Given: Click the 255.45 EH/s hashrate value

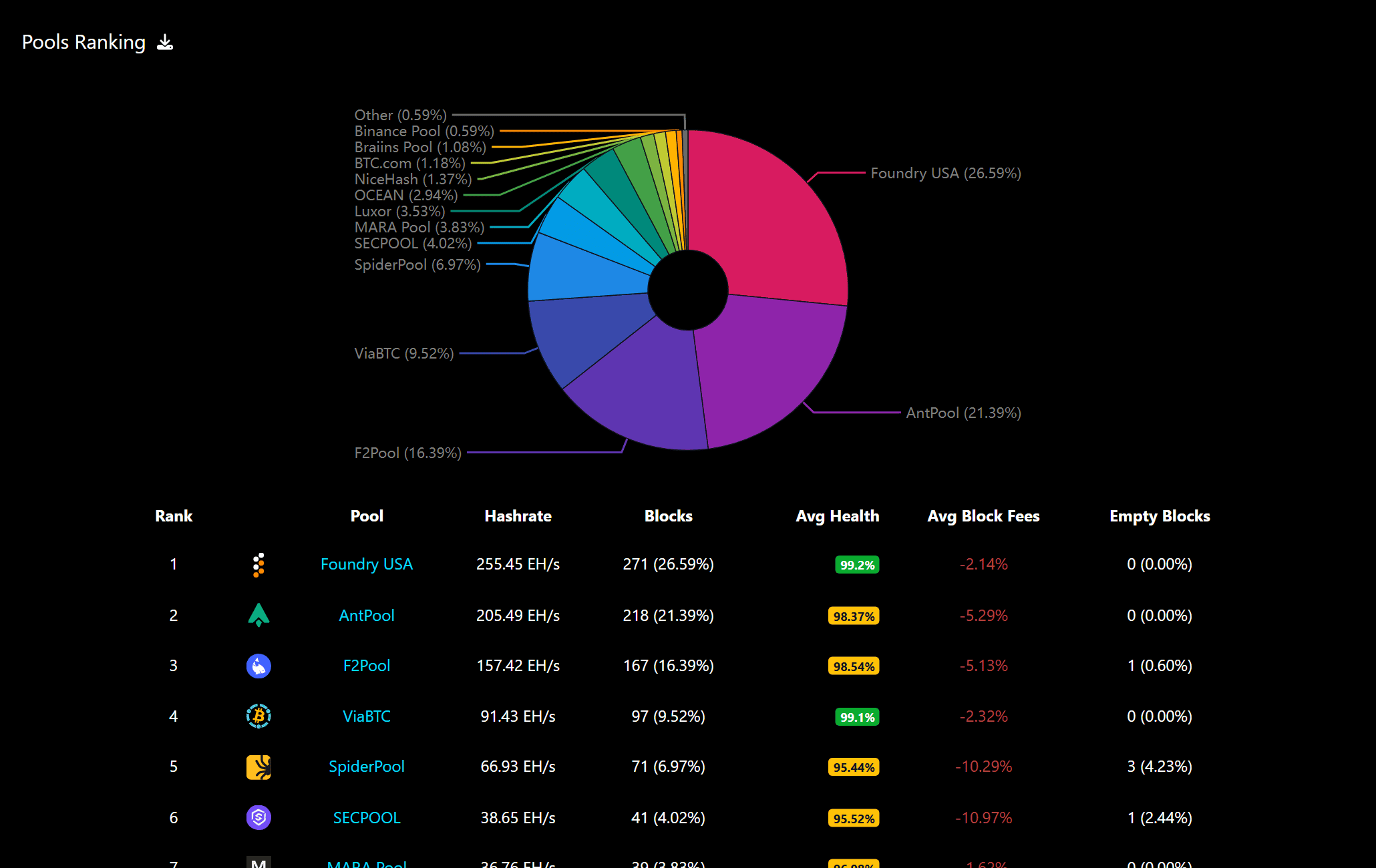Looking at the screenshot, I should (x=518, y=564).
